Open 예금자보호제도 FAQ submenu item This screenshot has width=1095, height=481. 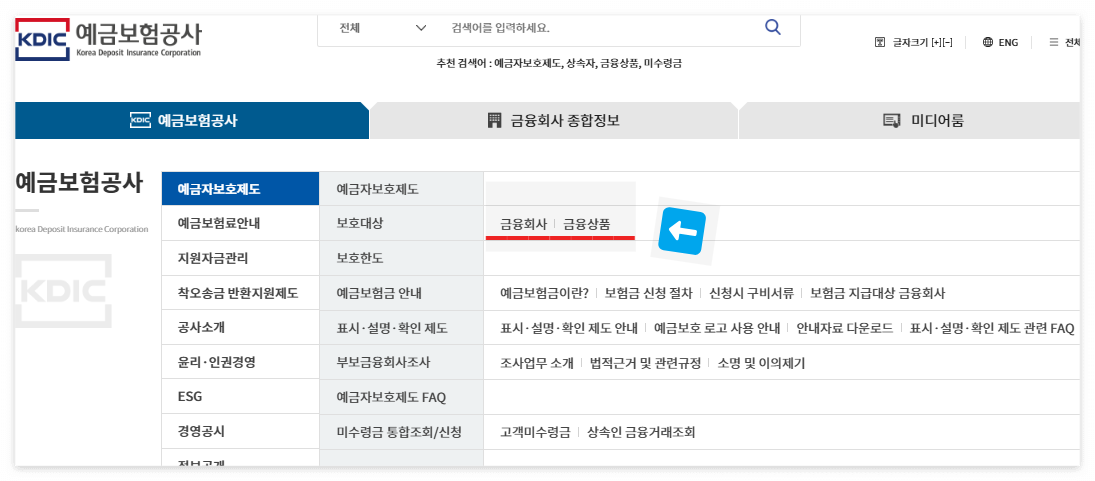(402, 397)
